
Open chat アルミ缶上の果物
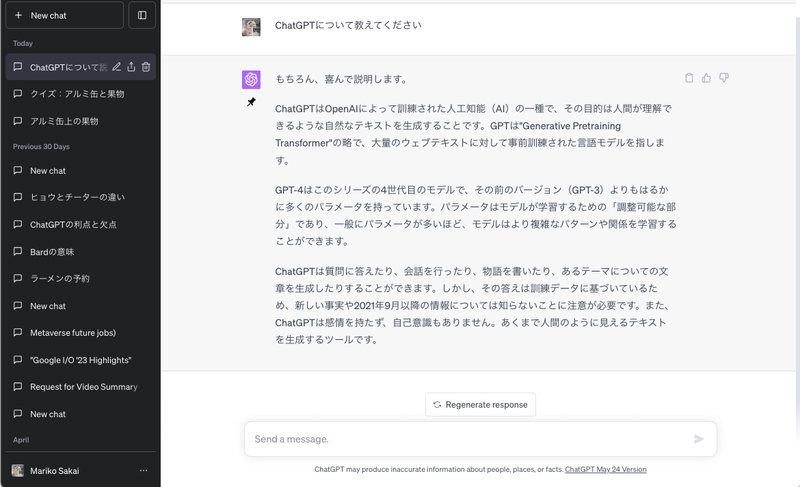(x=81, y=121)
